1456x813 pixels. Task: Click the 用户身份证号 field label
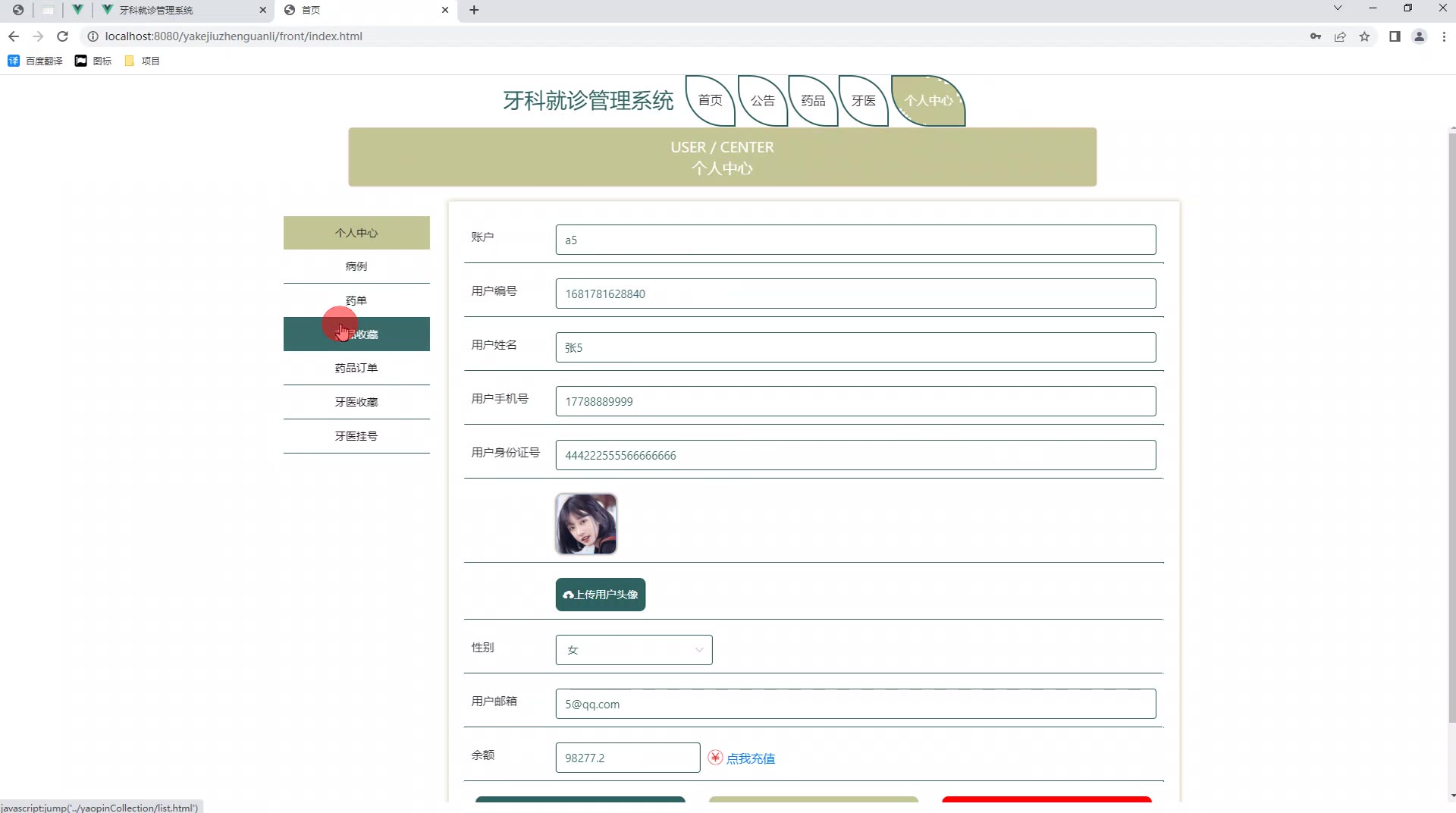506,453
